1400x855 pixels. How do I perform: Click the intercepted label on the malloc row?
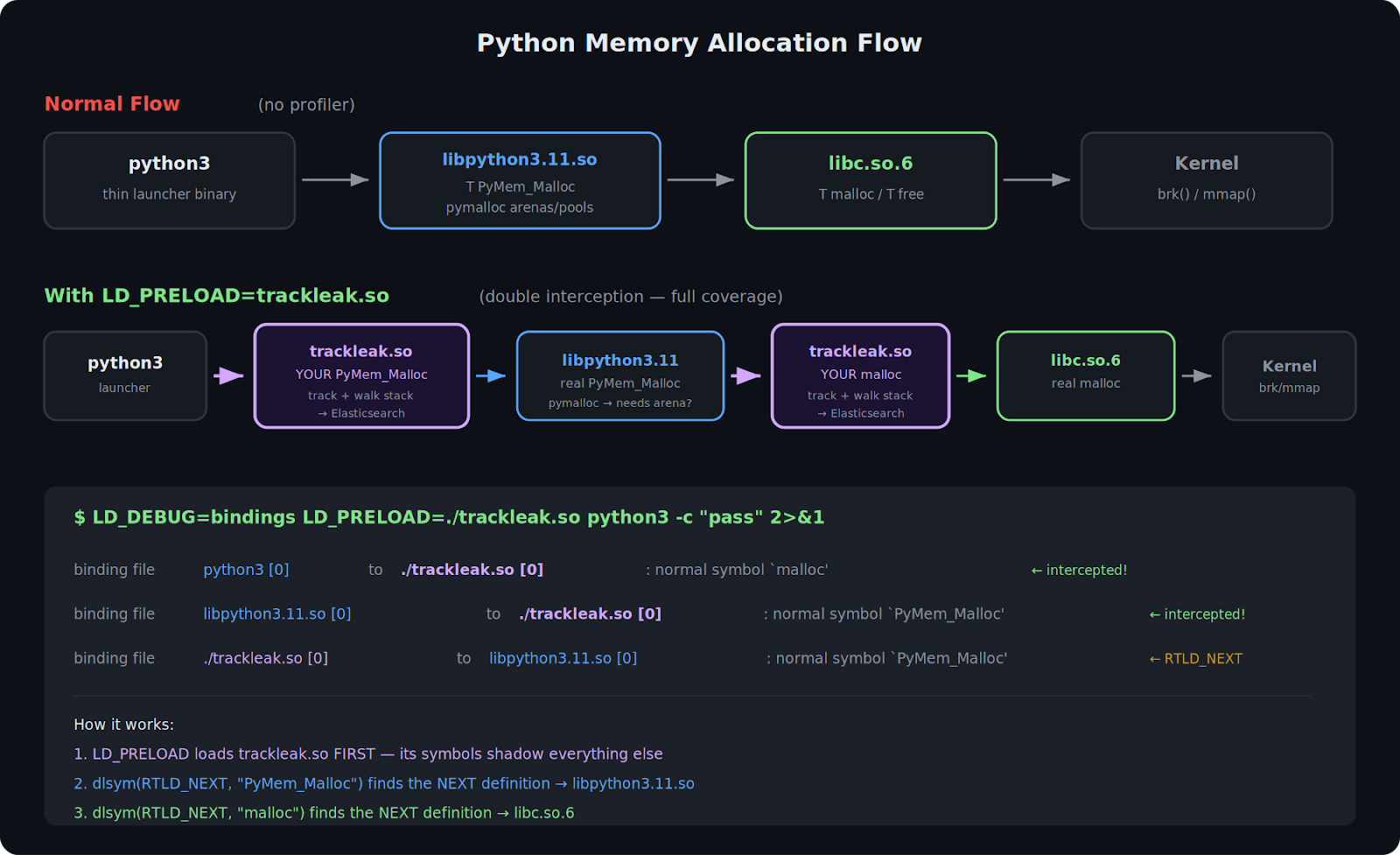[1080, 571]
